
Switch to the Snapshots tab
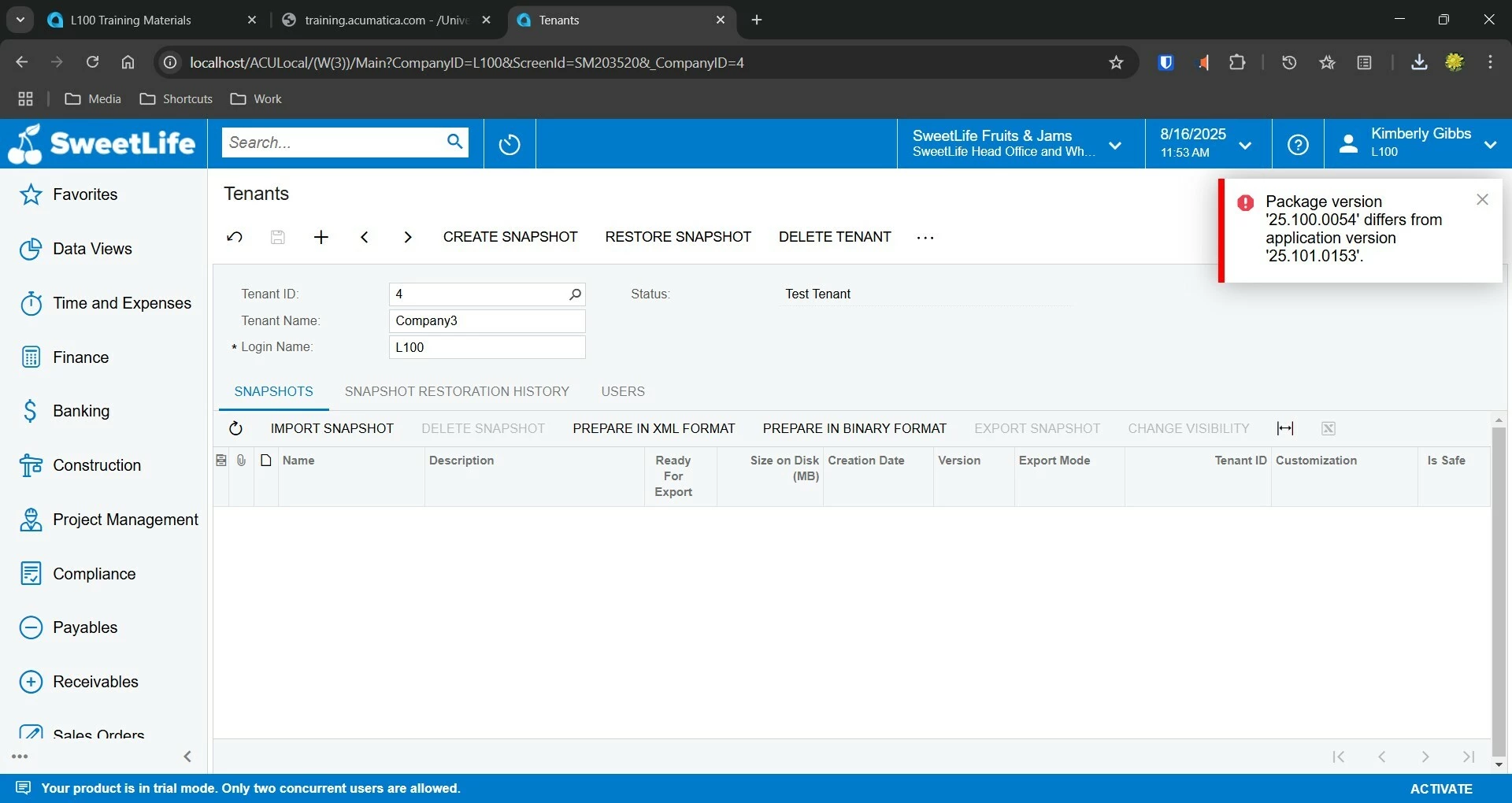(273, 391)
